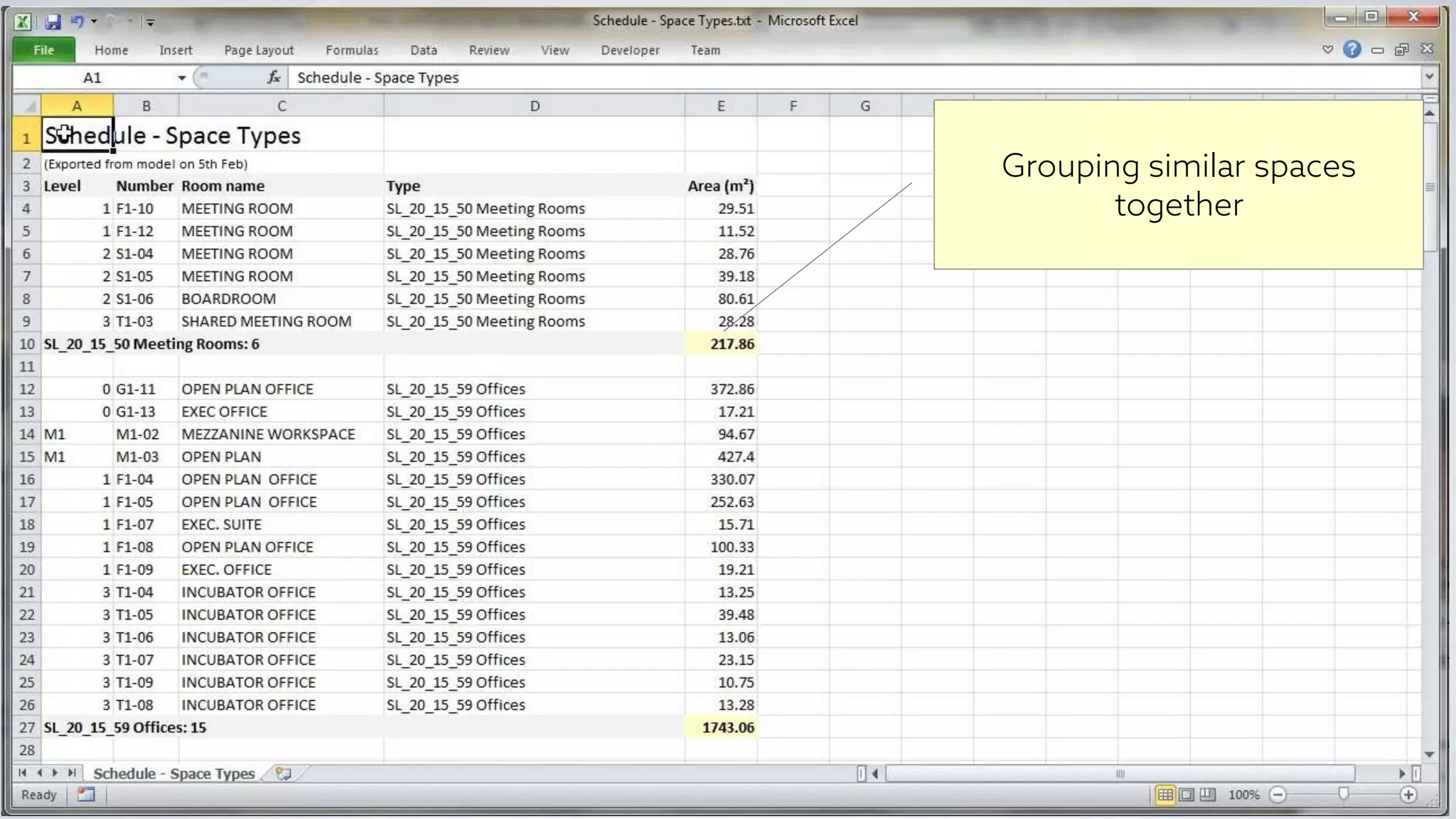This screenshot has height=819, width=1456.
Task: Switch to Normal view mode
Action: point(1165,795)
